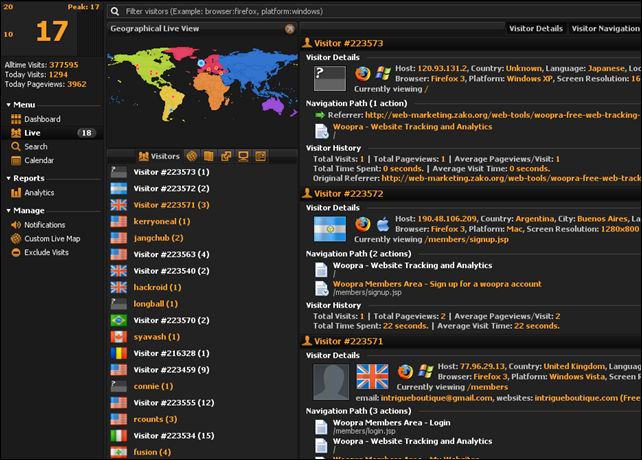The image size is (642, 460).
Task: Close the Geographical Live View panel
Action: point(290,29)
